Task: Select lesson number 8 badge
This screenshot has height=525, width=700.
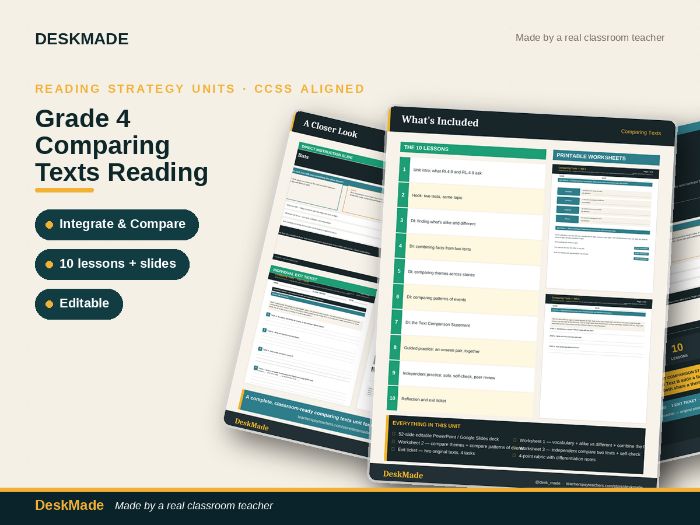Action: (394, 347)
